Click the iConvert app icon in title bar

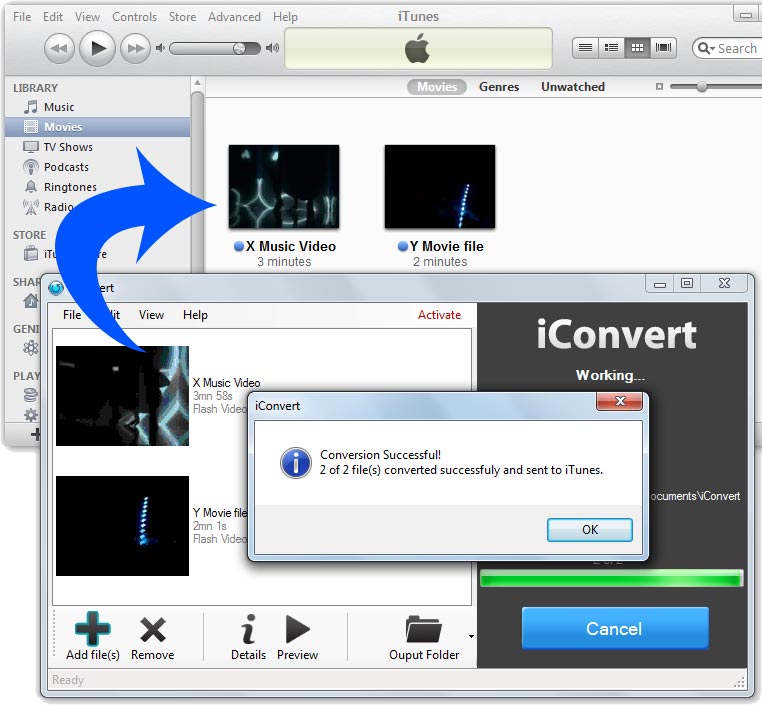(x=56, y=288)
